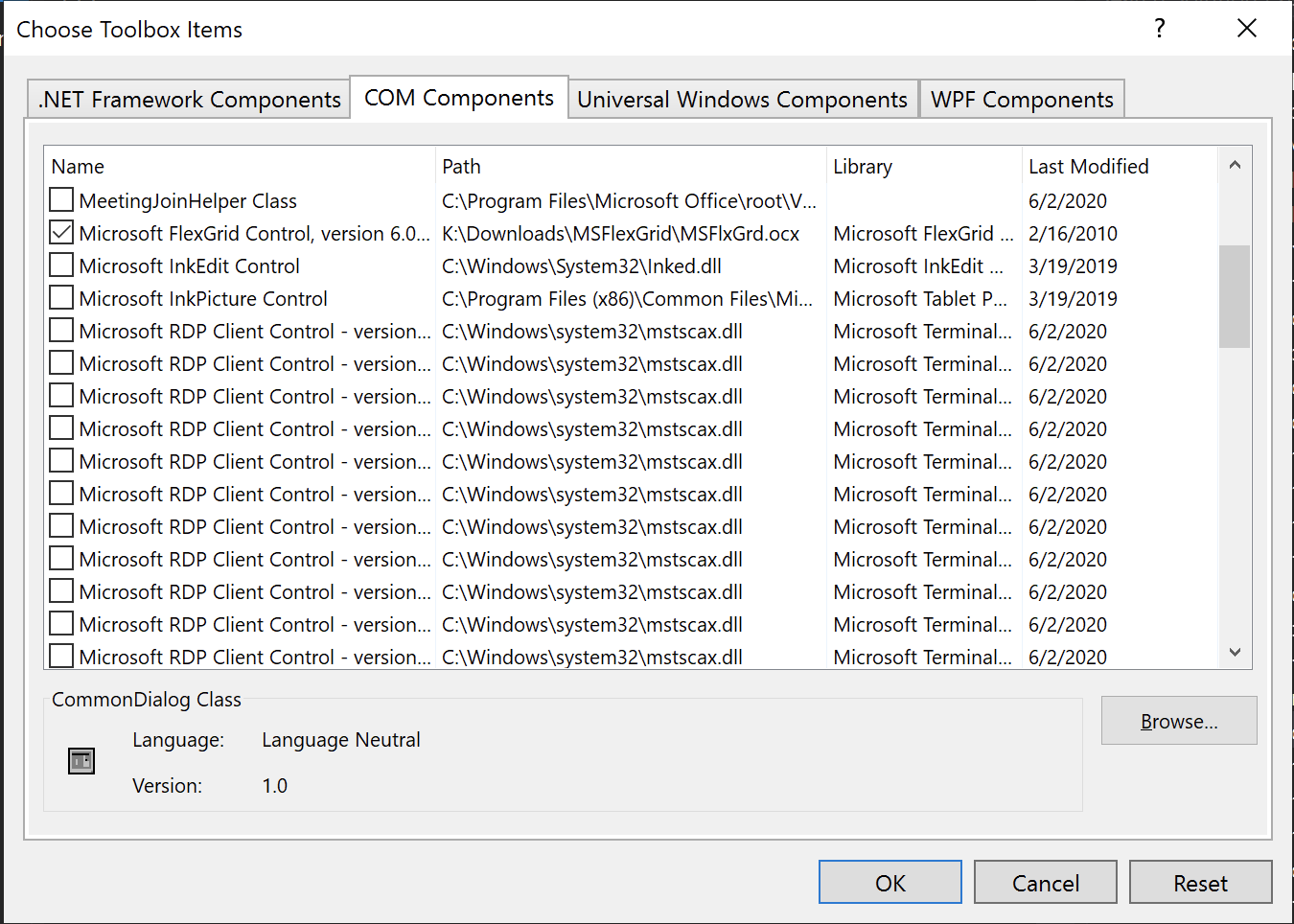This screenshot has height=924, width=1294.
Task: Enable the Microsoft InkEdit Control checkbox
Action: pyautogui.click(x=61, y=266)
